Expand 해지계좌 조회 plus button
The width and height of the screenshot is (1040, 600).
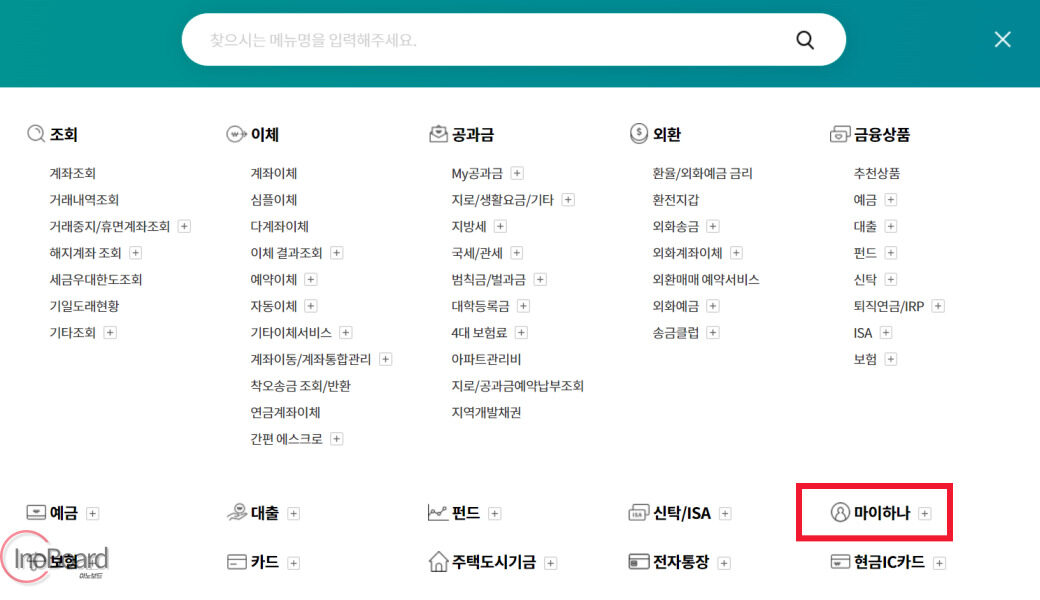(x=135, y=253)
